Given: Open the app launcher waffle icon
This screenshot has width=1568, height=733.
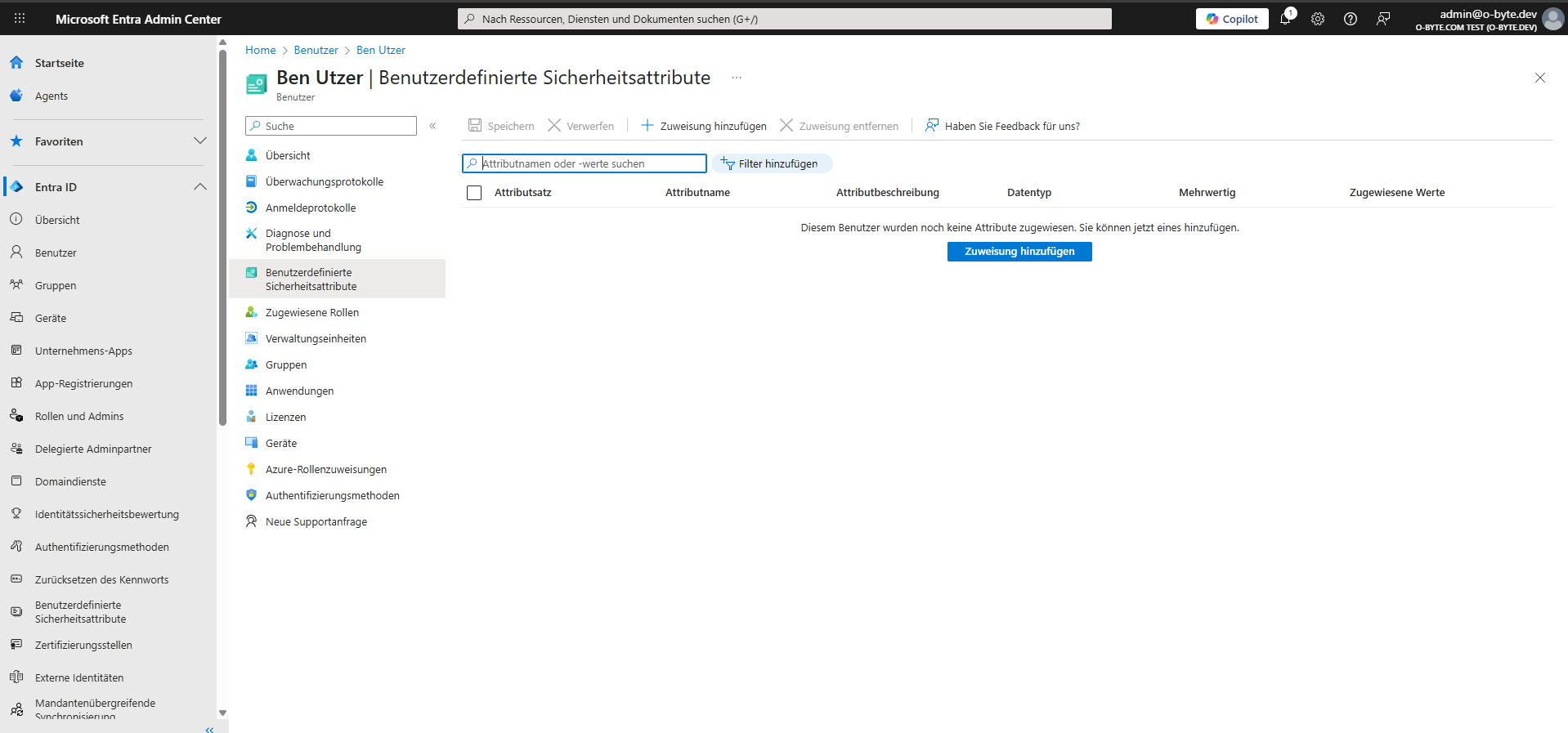Looking at the screenshot, I should coord(20,18).
